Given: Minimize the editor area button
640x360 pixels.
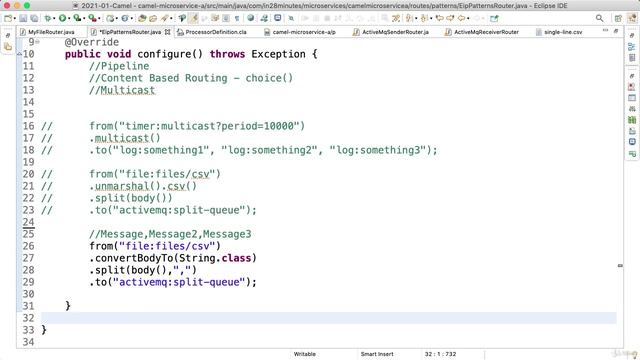Looking at the screenshot, I should pyautogui.click(x=605, y=31).
